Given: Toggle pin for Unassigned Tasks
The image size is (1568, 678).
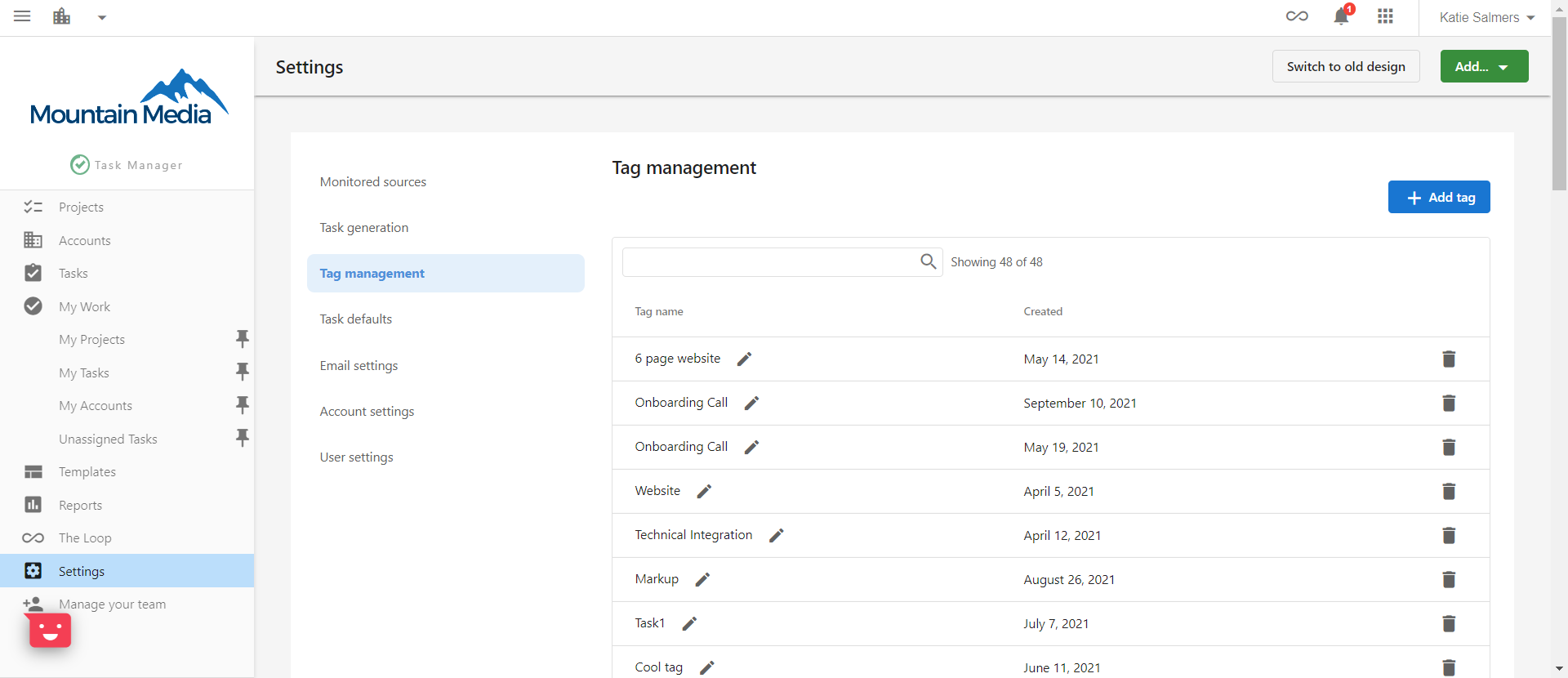Looking at the screenshot, I should 242,438.
